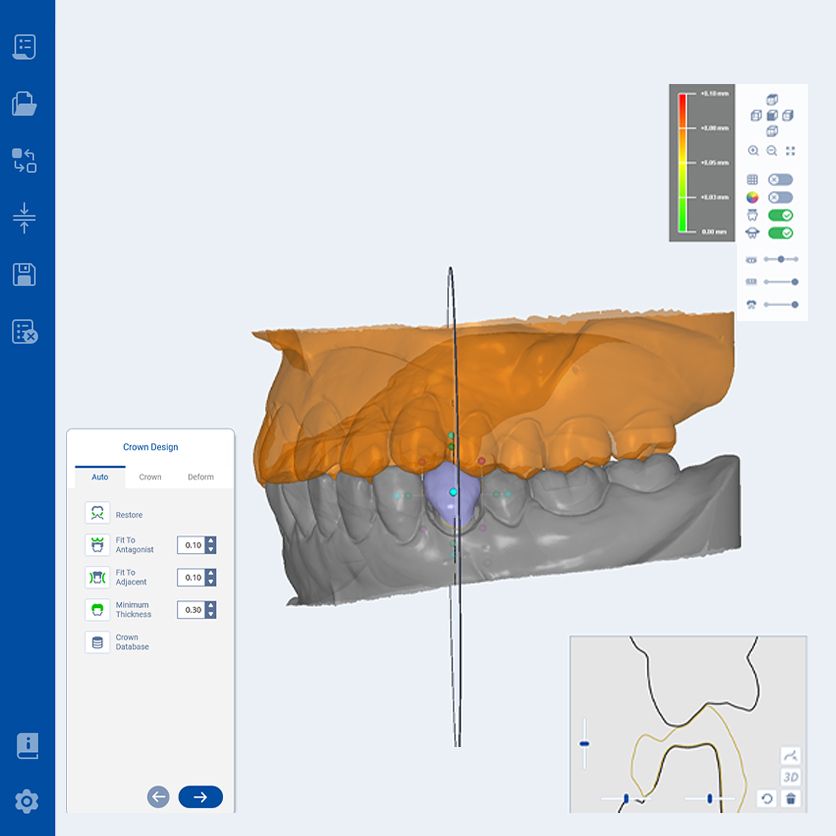The image size is (836, 836).
Task: Delete the cross-section via the trash icon
Action: (x=789, y=800)
